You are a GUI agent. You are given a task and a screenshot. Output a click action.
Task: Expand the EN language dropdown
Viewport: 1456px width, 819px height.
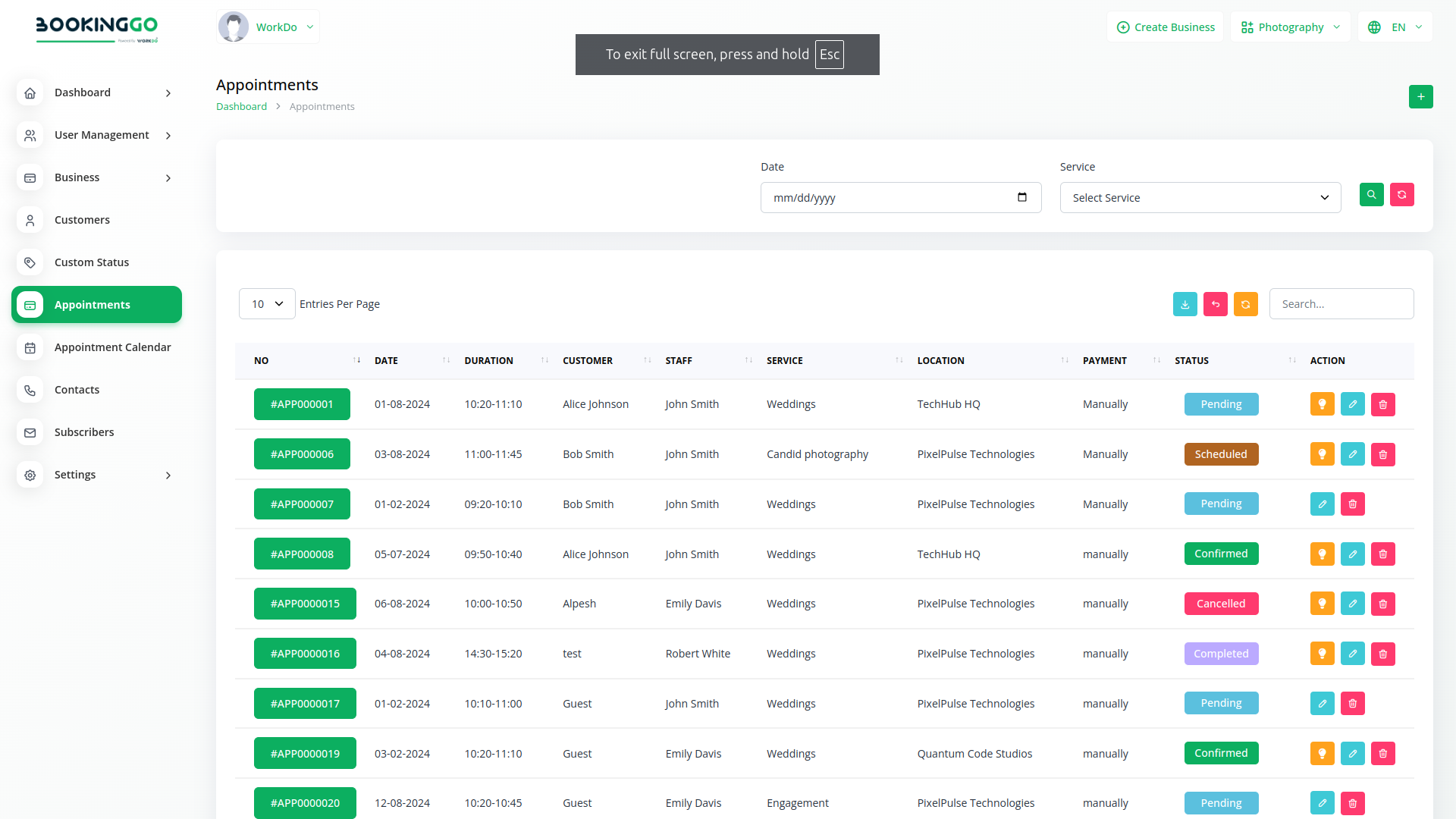click(x=1395, y=27)
